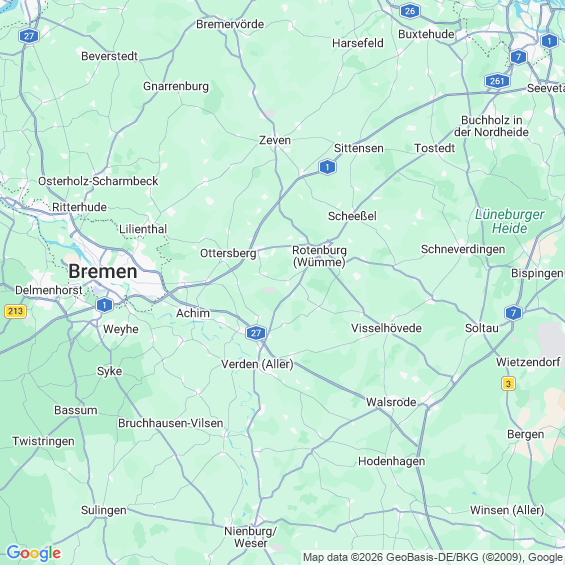Click the Lüneburger Heide region label
The height and width of the screenshot is (565, 565).
pyautogui.click(x=510, y=221)
